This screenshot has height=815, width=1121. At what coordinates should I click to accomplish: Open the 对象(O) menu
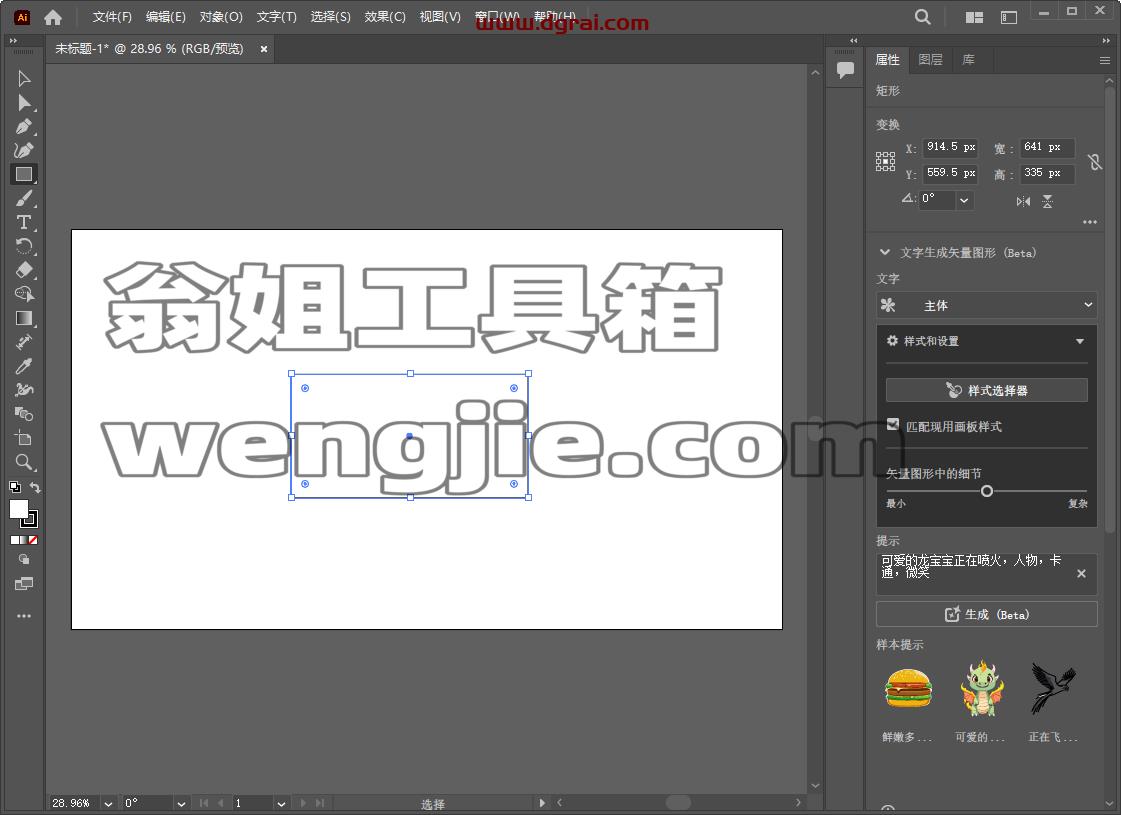tap(221, 16)
